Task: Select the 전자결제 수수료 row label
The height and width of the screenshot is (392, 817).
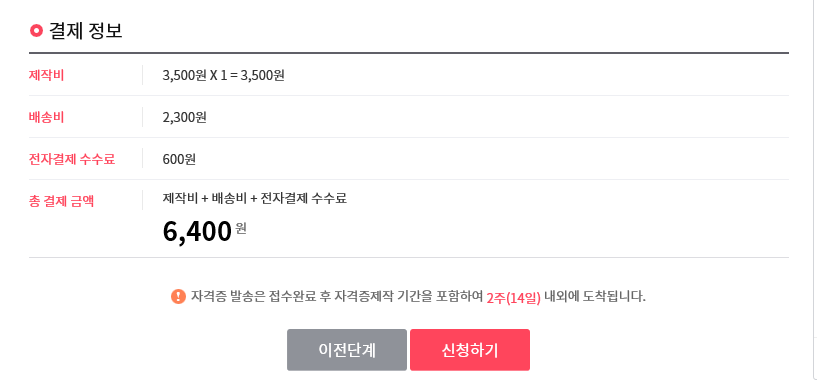Action: tap(72, 159)
